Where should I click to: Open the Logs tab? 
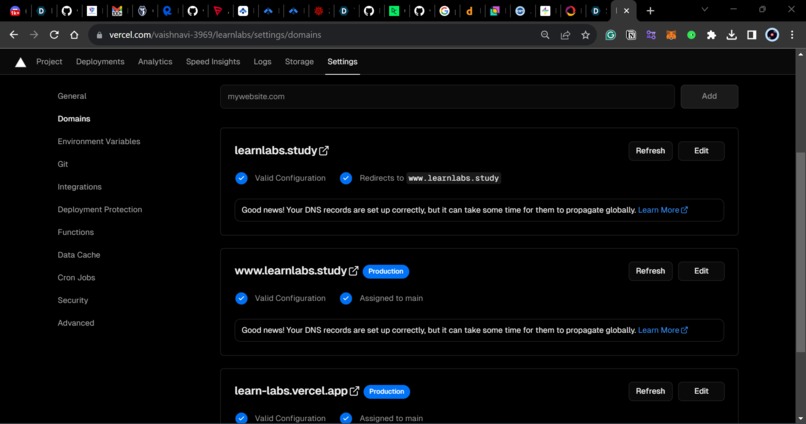click(x=262, y=62)
